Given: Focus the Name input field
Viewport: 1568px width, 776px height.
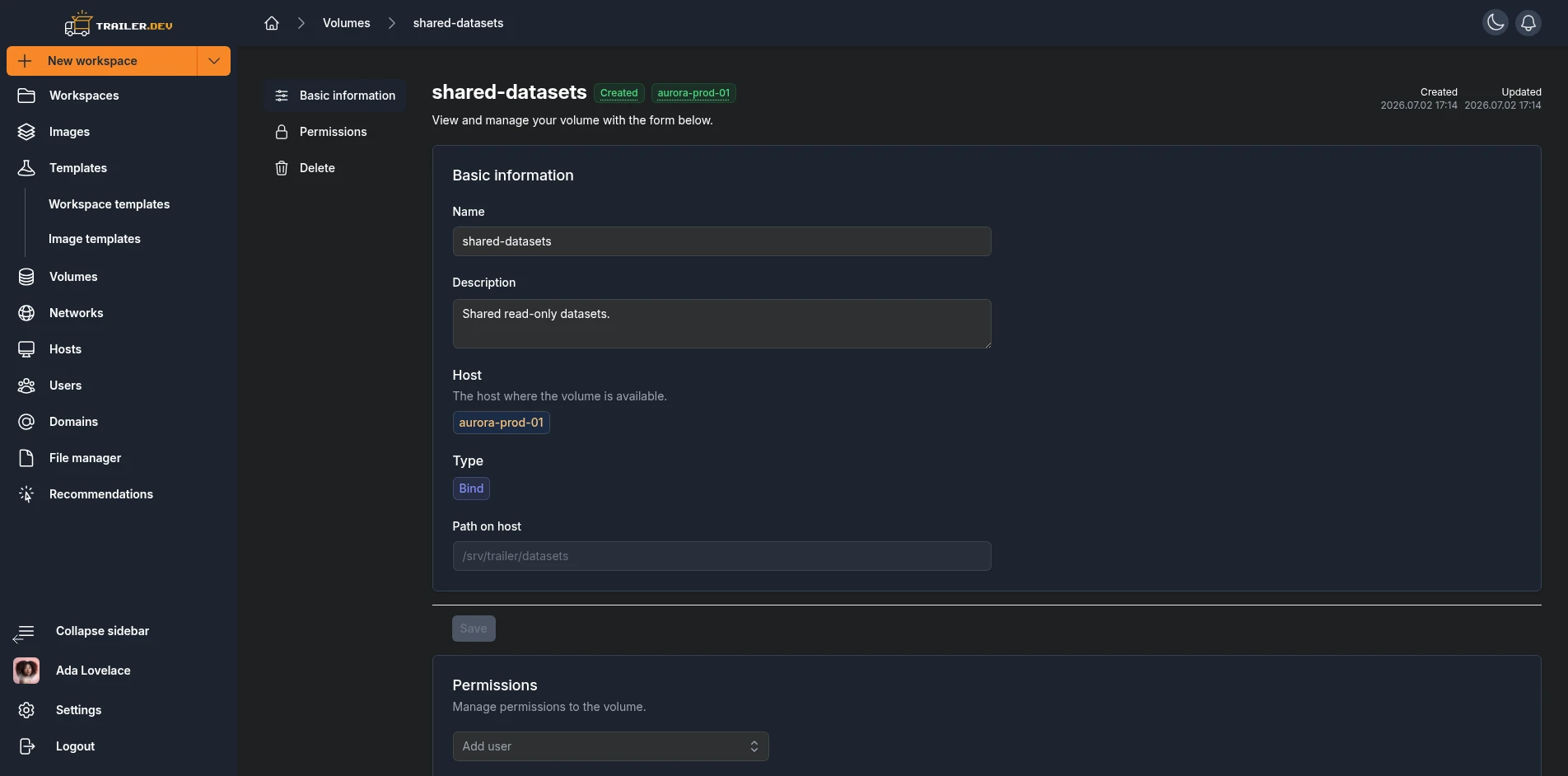Looking at the screenshot, I should pyautogui.click(x=721, y=241).
